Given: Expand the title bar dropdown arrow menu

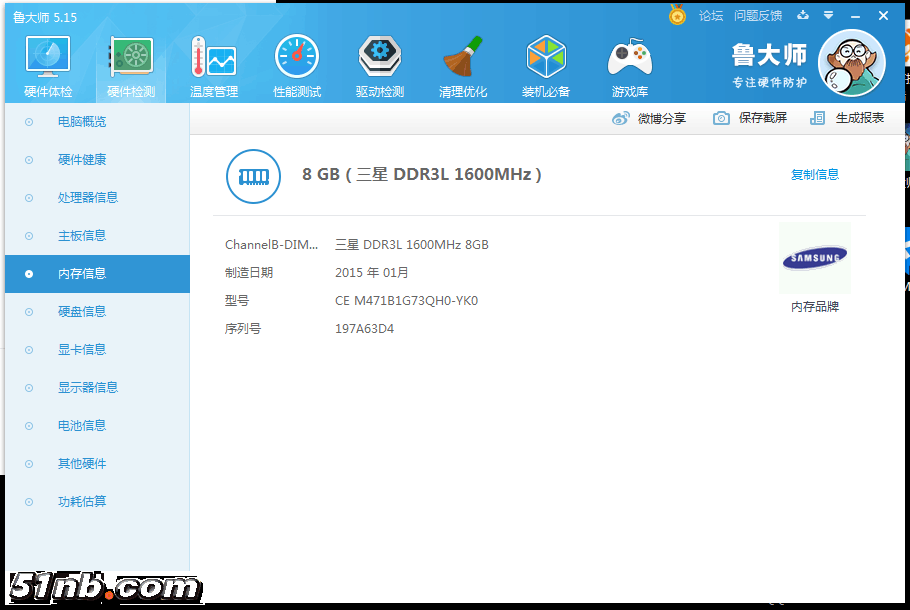Looking at the screenshot, I should click(x=828, y=16).
